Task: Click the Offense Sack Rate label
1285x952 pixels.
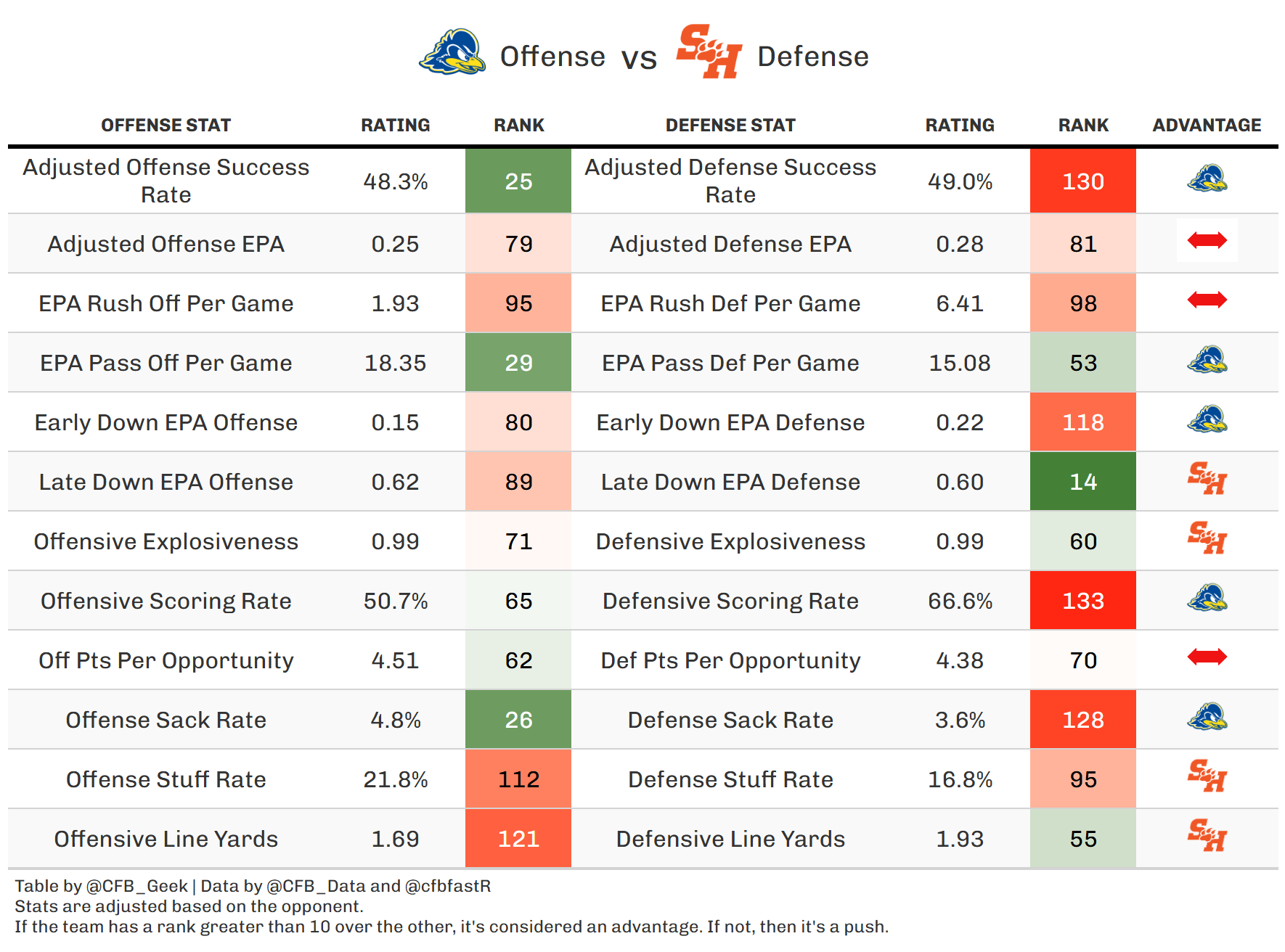Action: [x=166, y=720]
